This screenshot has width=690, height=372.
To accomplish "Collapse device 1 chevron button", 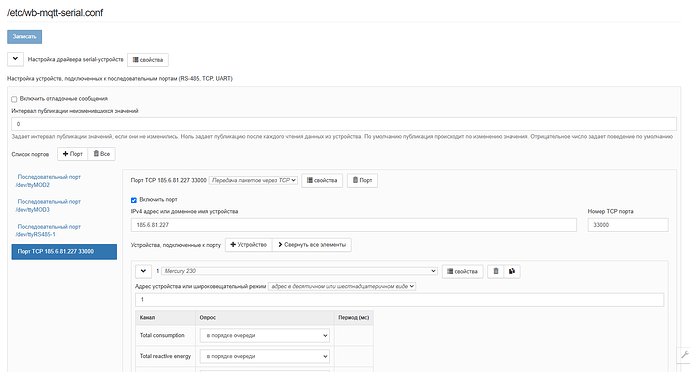I will [143, 271].
